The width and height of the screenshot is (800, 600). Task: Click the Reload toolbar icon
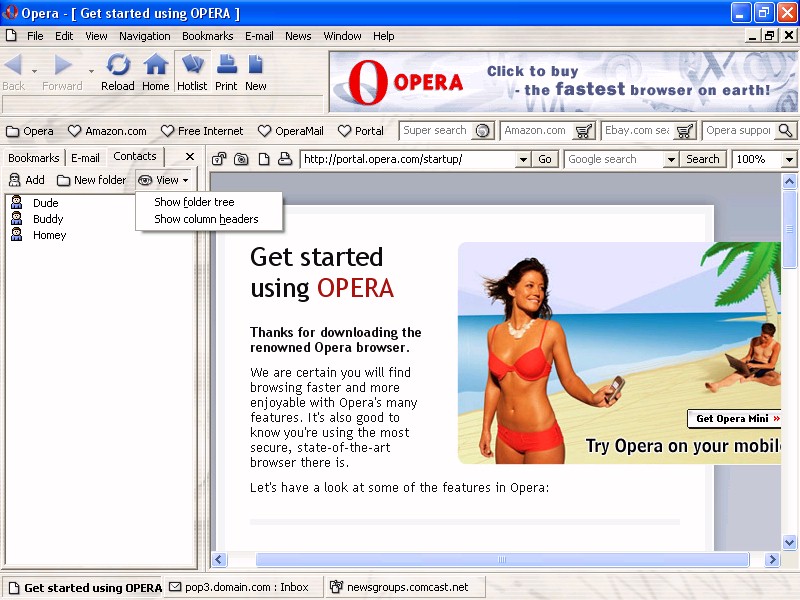click(x=118, y=65)
